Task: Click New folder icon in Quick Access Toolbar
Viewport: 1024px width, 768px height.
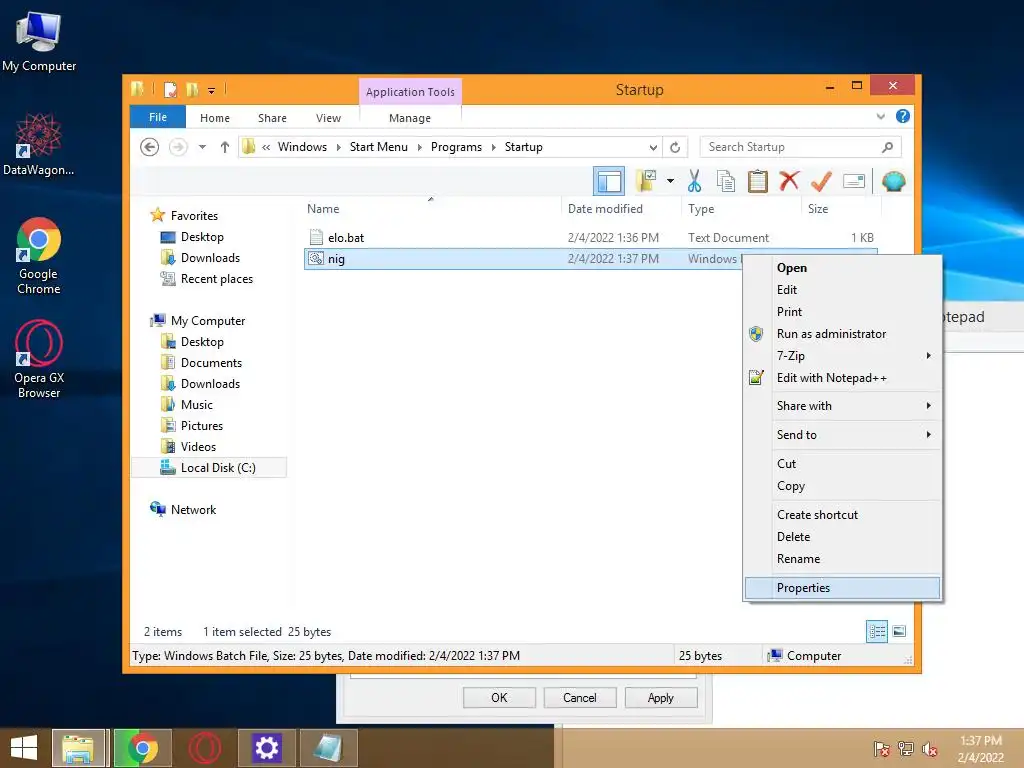Action: click(x=192, y=89)
